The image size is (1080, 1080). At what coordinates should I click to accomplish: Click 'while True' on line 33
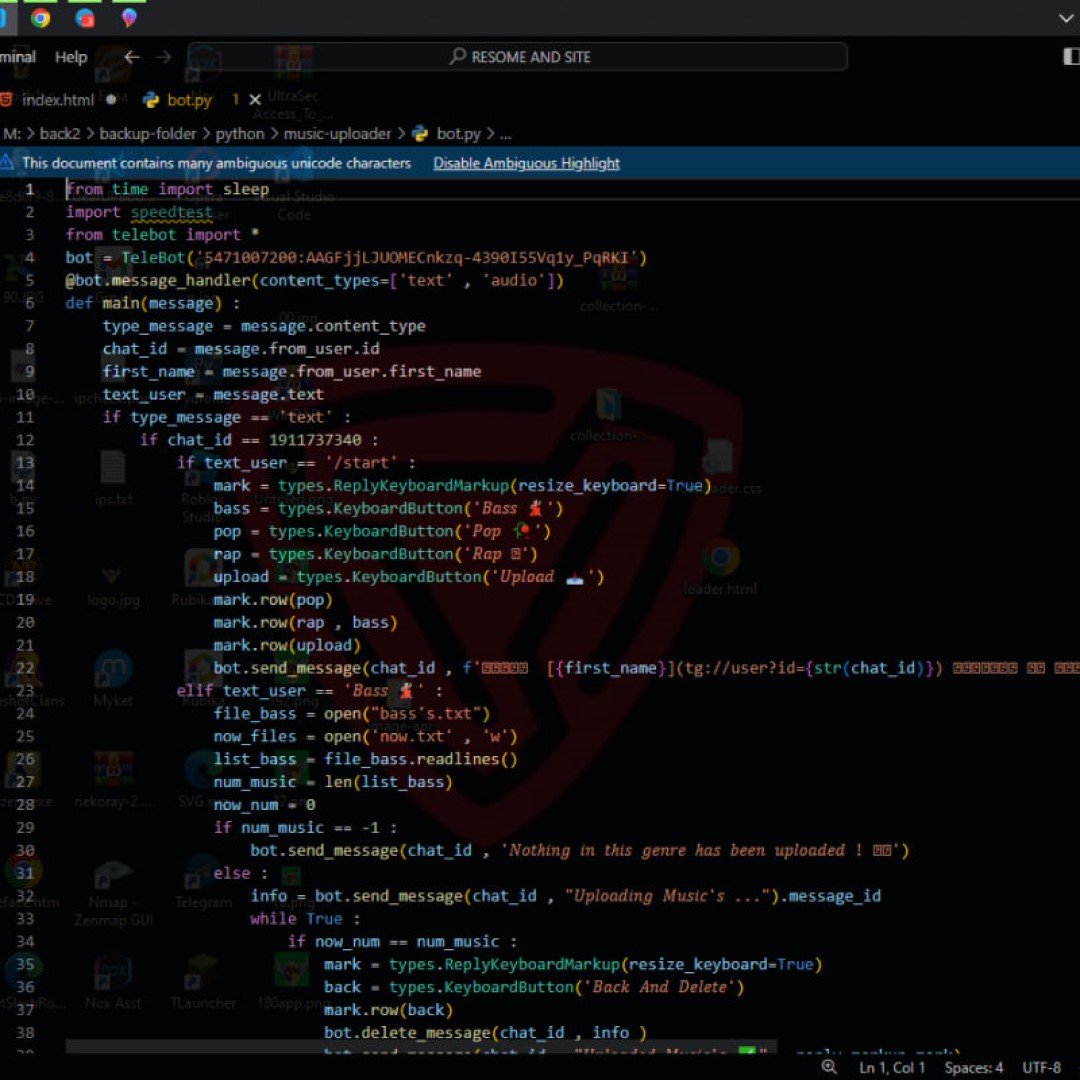coord(296,919)
